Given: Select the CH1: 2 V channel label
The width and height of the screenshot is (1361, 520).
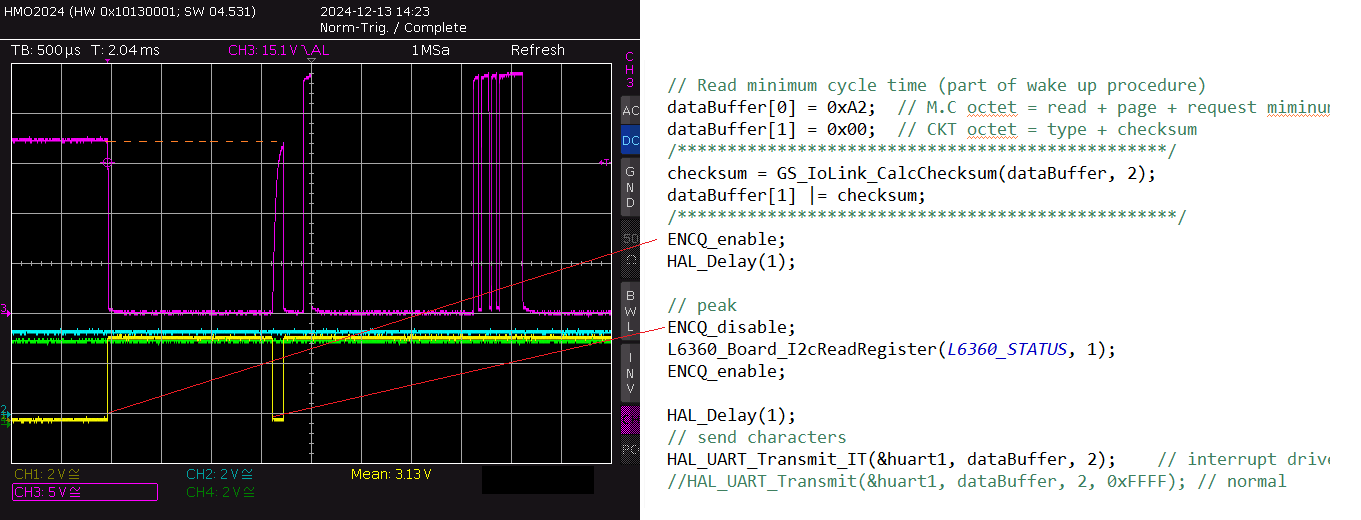Looking at the screenshot, I should (x=47, y=474).
